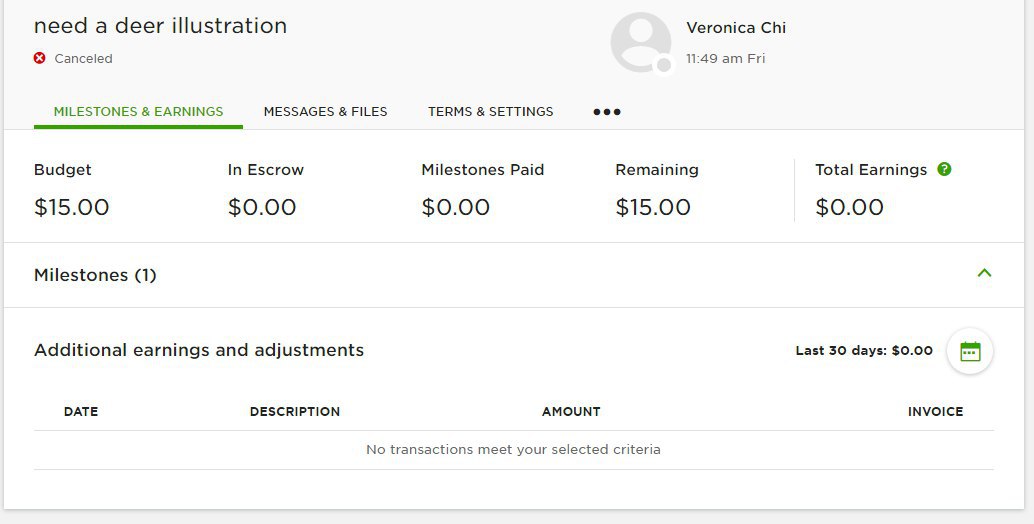Open the calendar date range picker
The image size is (1034, 524).
point(969,351)
